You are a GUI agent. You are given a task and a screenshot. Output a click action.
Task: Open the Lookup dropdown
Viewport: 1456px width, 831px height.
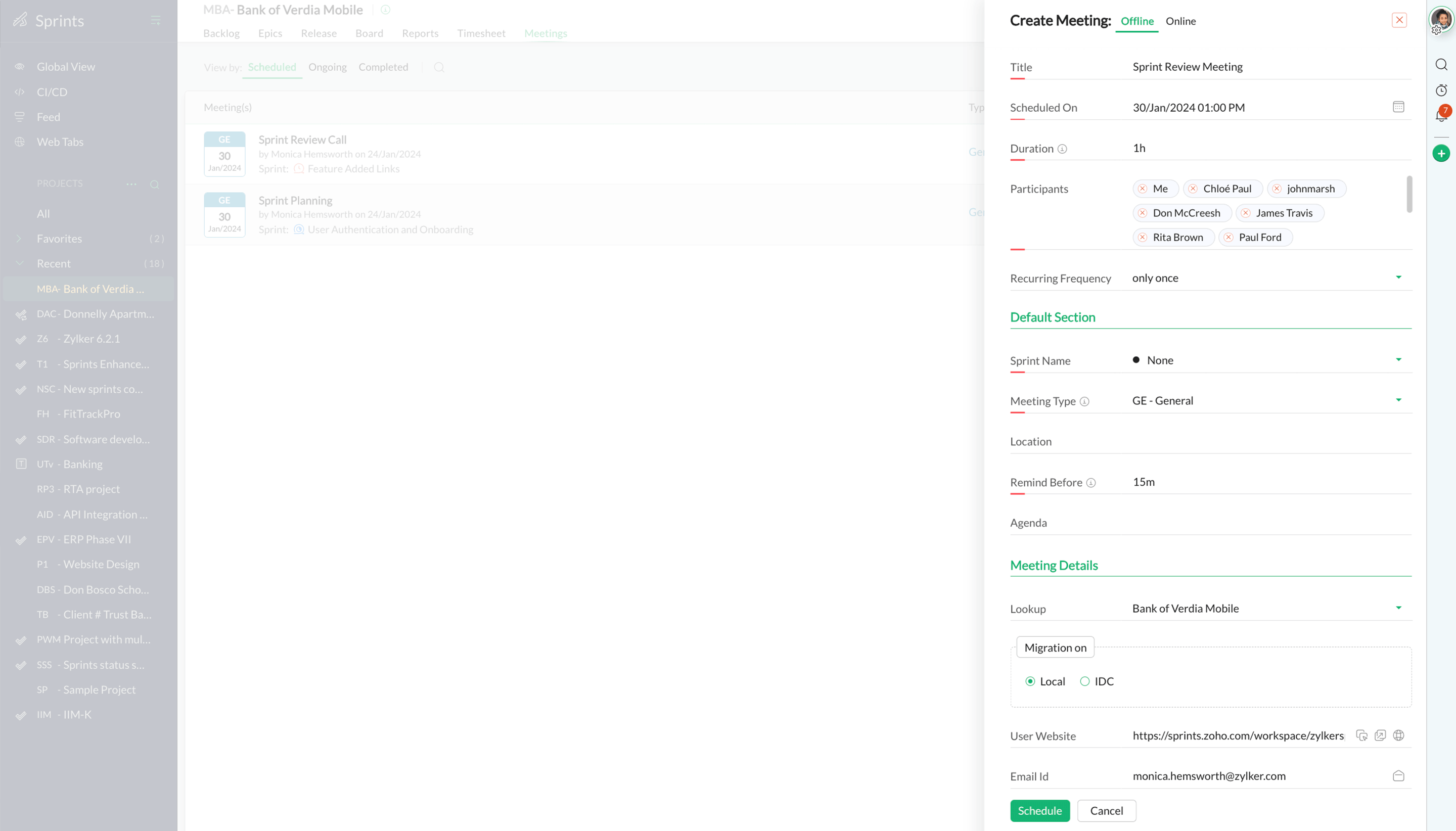(1398, 608)
